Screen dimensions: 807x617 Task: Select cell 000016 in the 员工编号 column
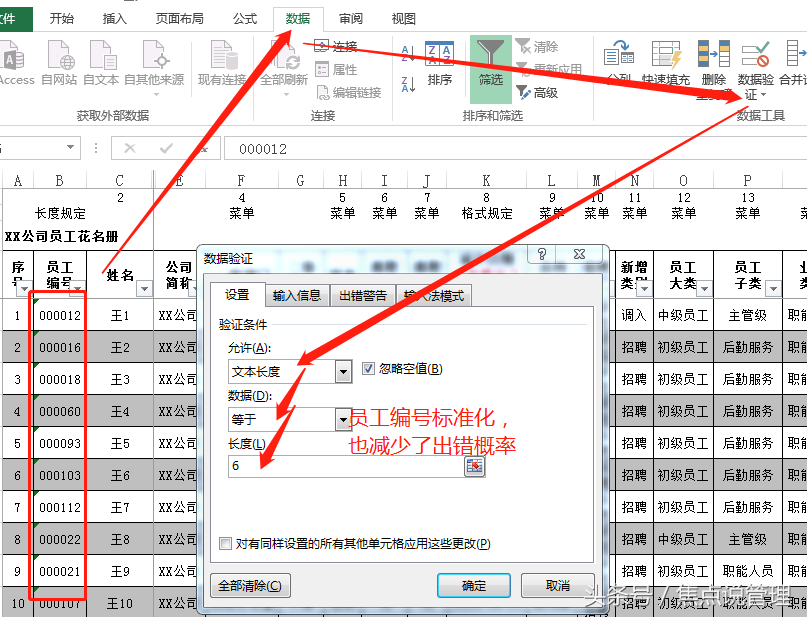click(60, 347)
